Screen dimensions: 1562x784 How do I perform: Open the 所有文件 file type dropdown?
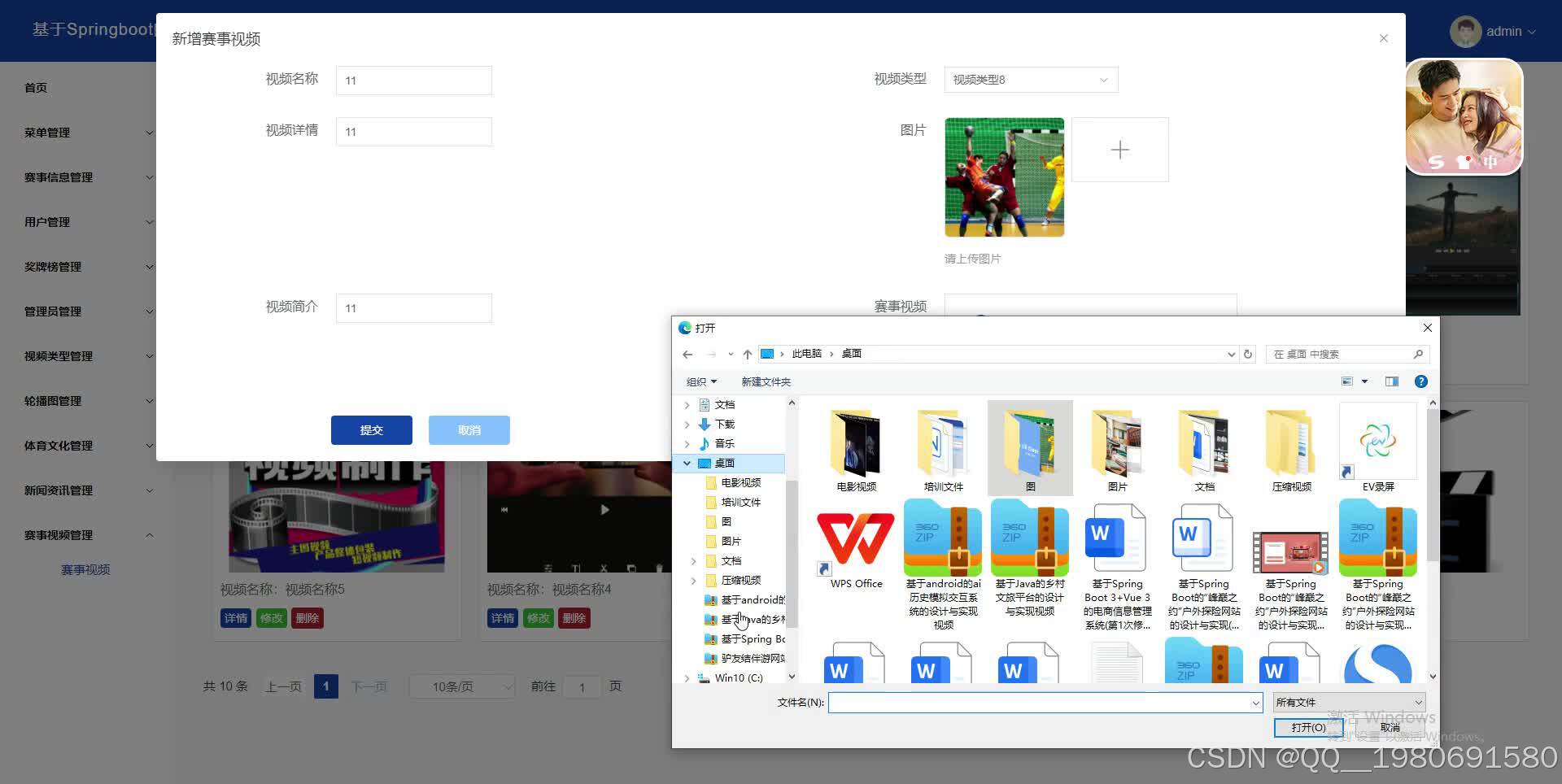tap(1346, 702)
